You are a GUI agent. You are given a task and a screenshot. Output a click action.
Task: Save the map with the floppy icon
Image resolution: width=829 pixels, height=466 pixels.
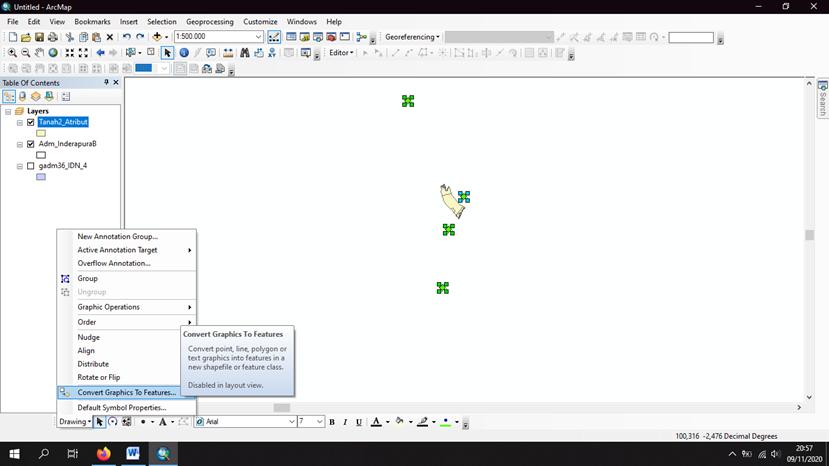point(39,37)
